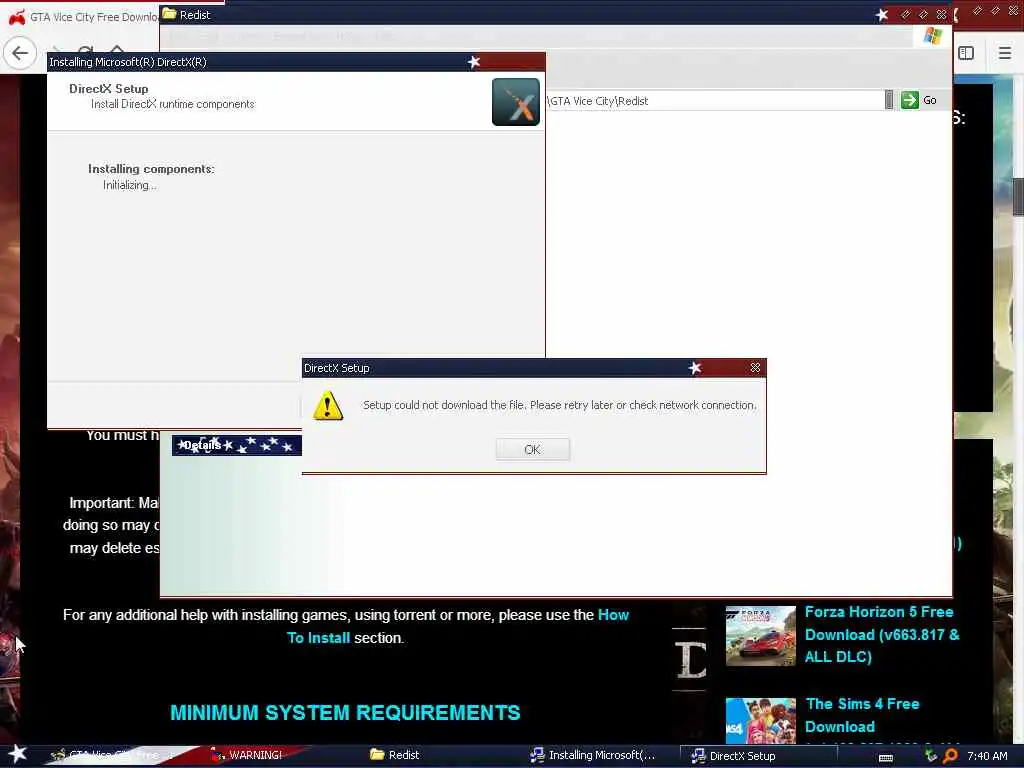Image resolution: width=1024 pixels, height=768 pixels.
Task: Open the browser hamburger menu
Action: (x=1004, y=53)
